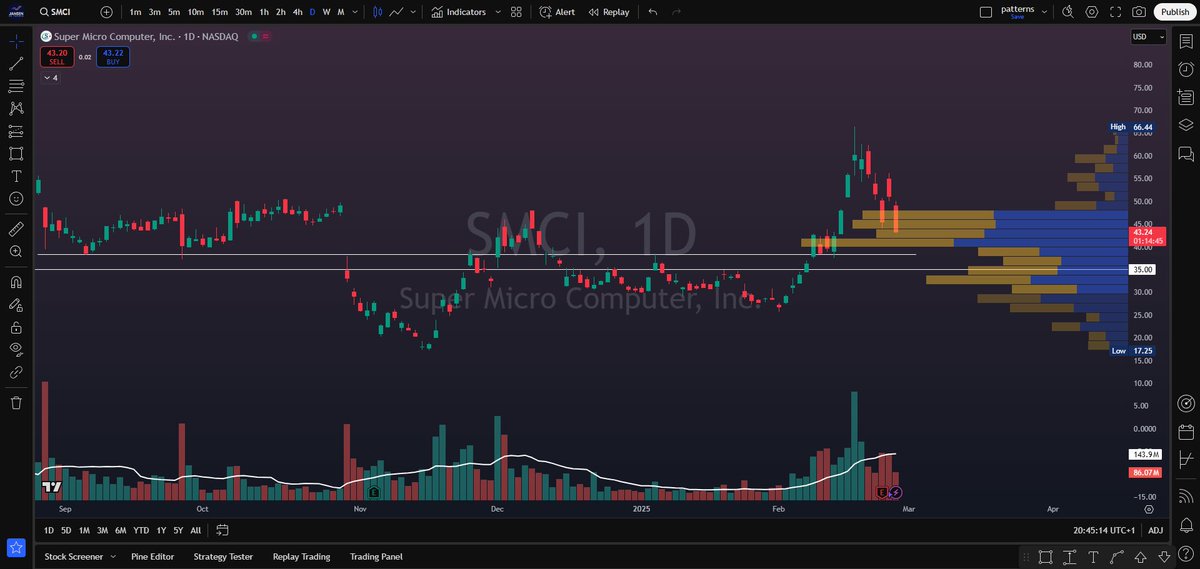Click the blue BUY 43.22 button

point(113,57)
